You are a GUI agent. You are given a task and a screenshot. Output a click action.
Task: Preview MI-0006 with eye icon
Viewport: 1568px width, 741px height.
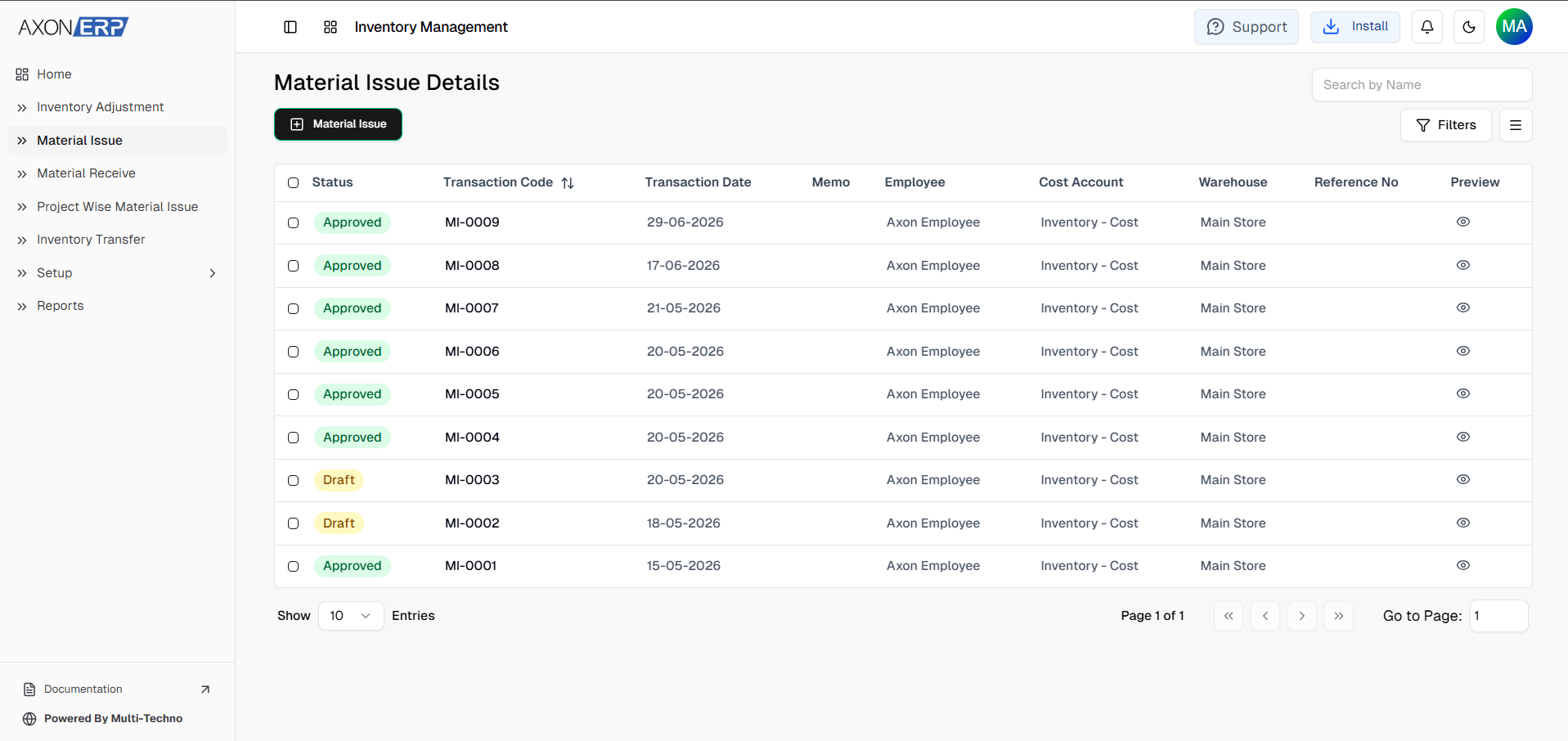pyautogui.click(x=1463, y=351)
